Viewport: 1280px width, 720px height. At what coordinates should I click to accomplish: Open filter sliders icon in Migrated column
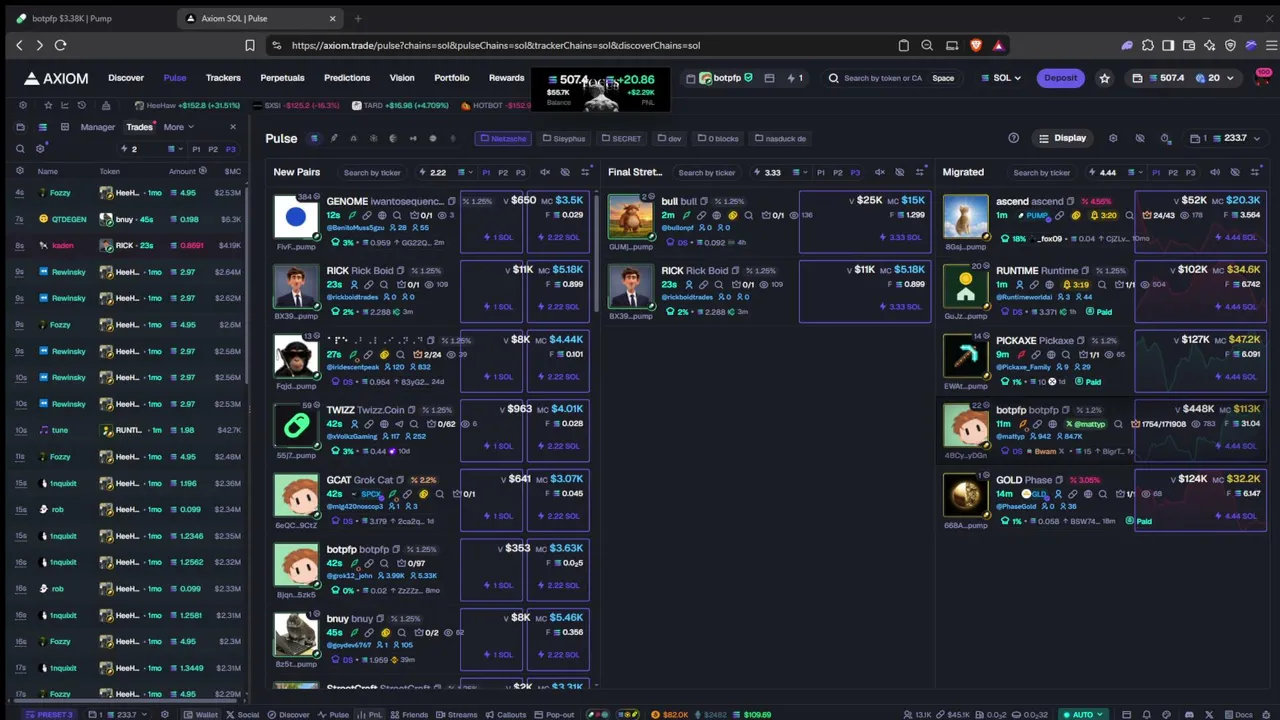[1255, 172]
